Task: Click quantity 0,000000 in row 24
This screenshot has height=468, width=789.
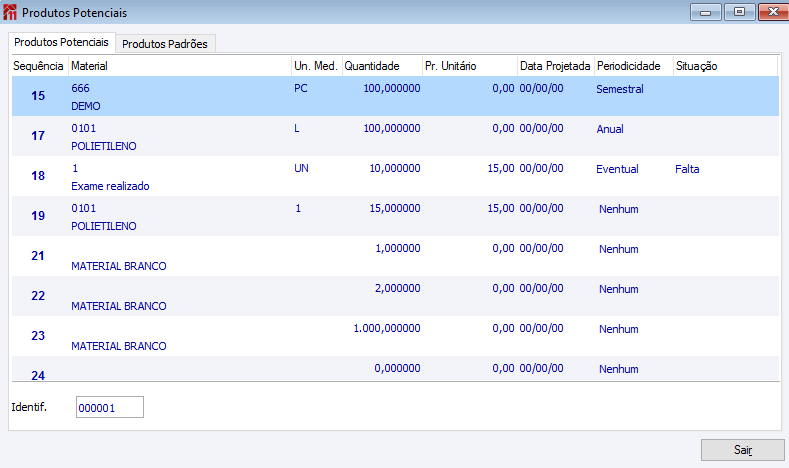Action: [x=398, y=368]
